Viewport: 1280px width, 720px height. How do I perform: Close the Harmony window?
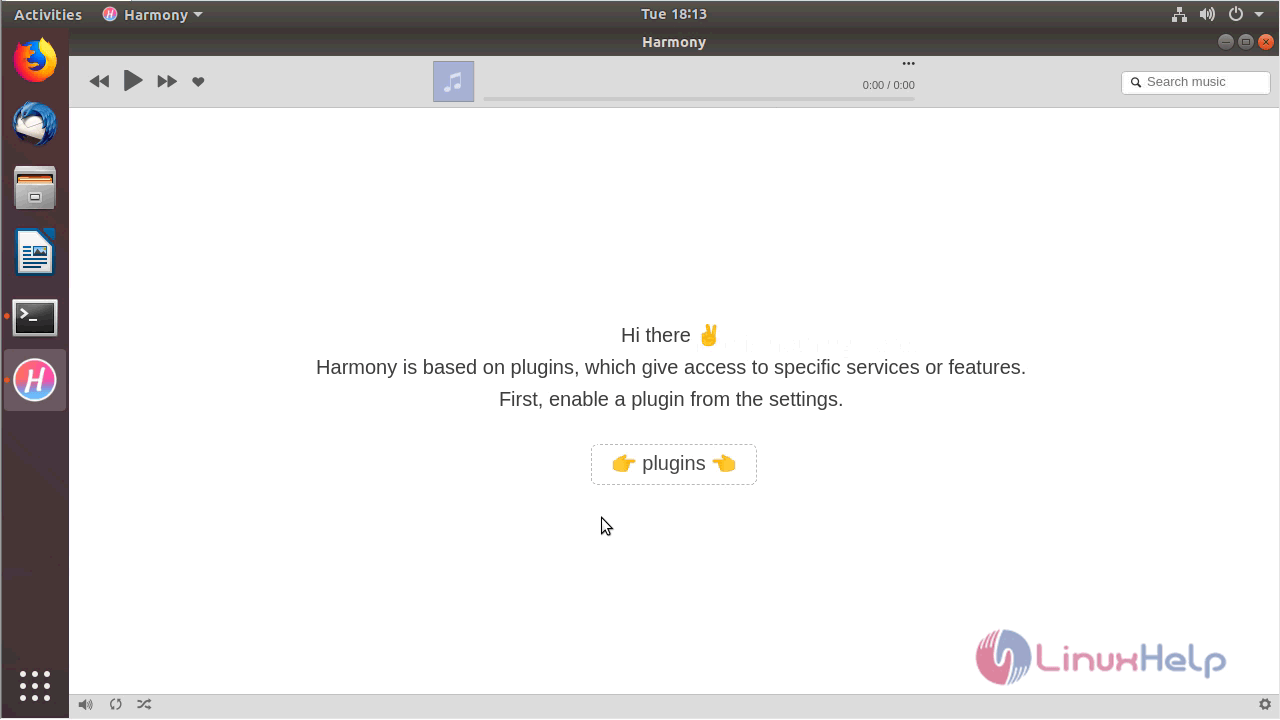[x=1266, y=42]
